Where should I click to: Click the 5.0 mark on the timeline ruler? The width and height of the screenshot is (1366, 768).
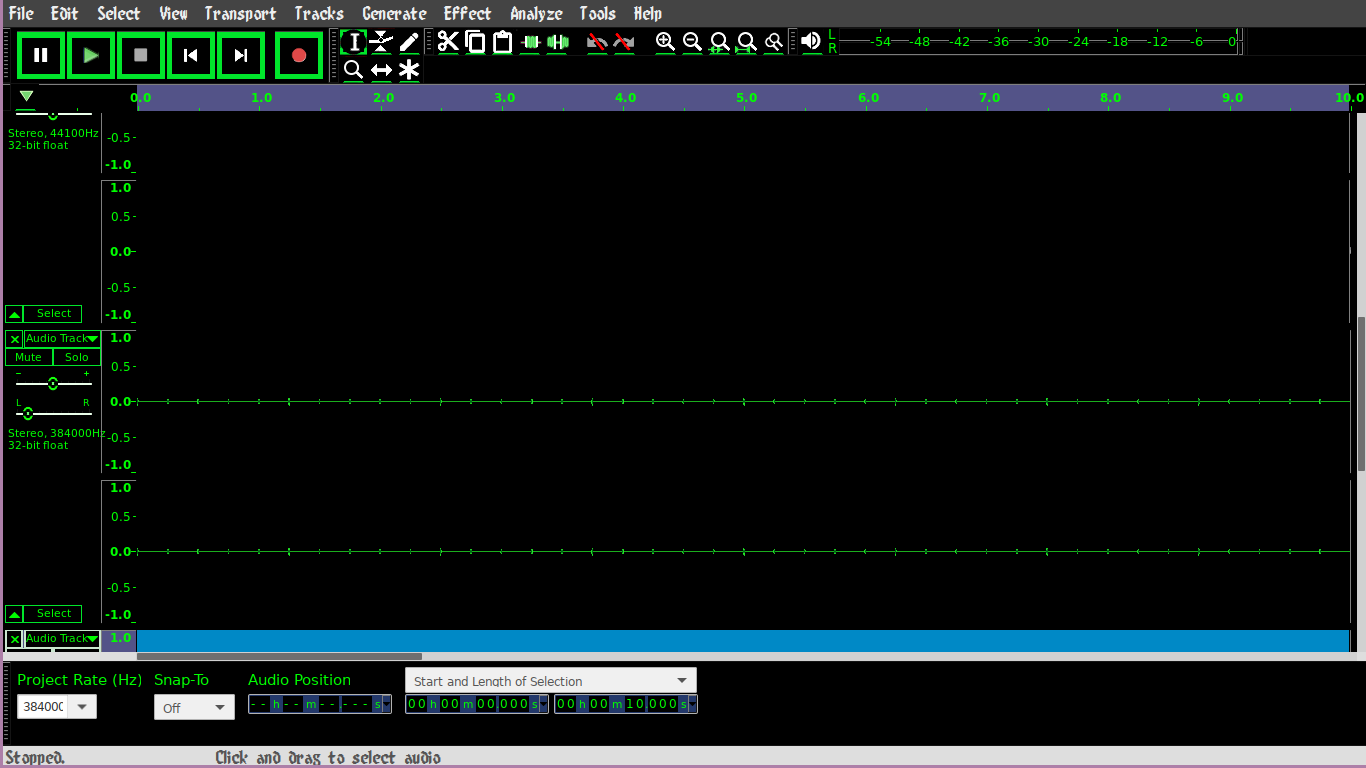746,98
